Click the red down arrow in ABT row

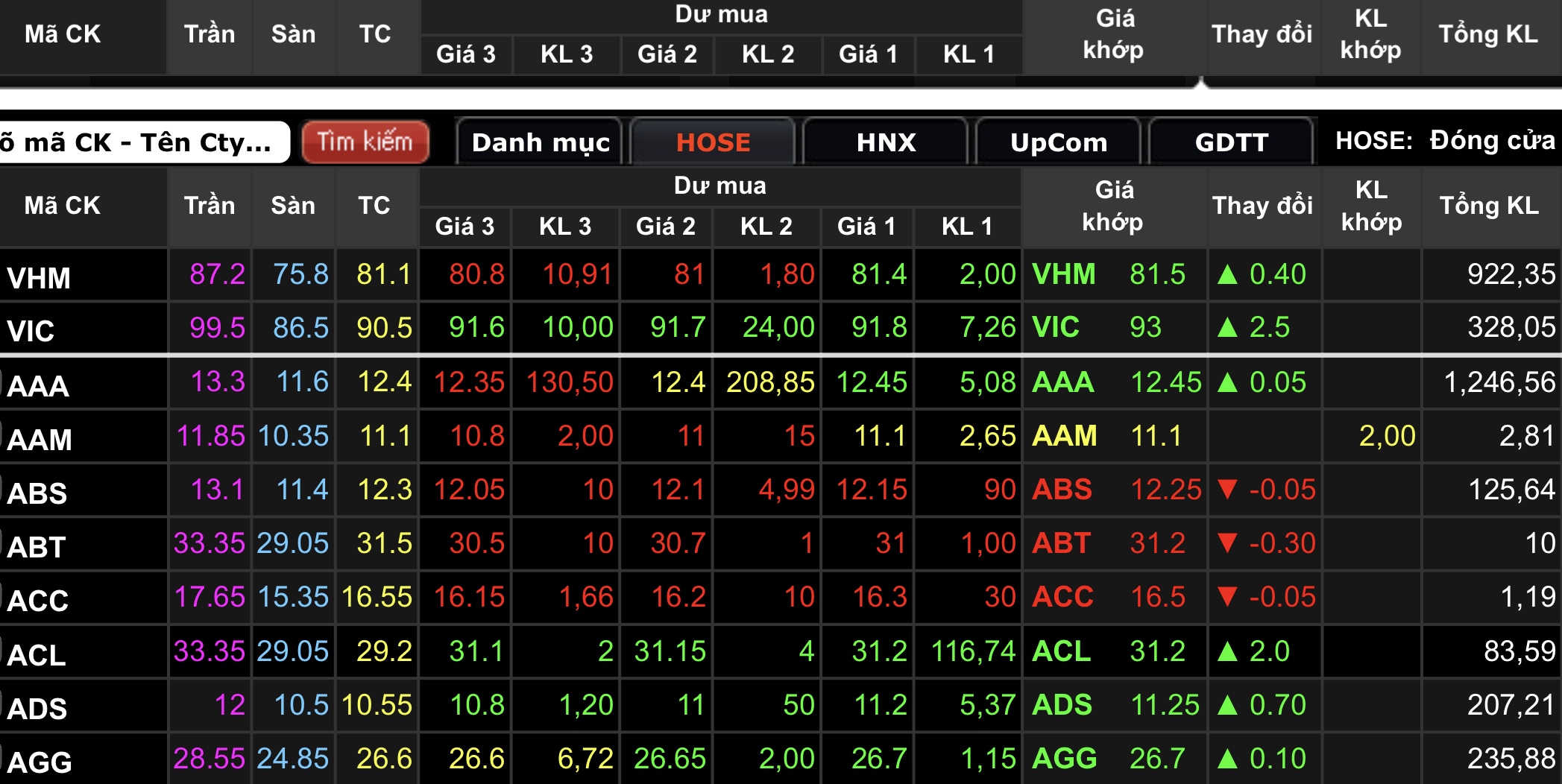click(x=1227, y=543)
